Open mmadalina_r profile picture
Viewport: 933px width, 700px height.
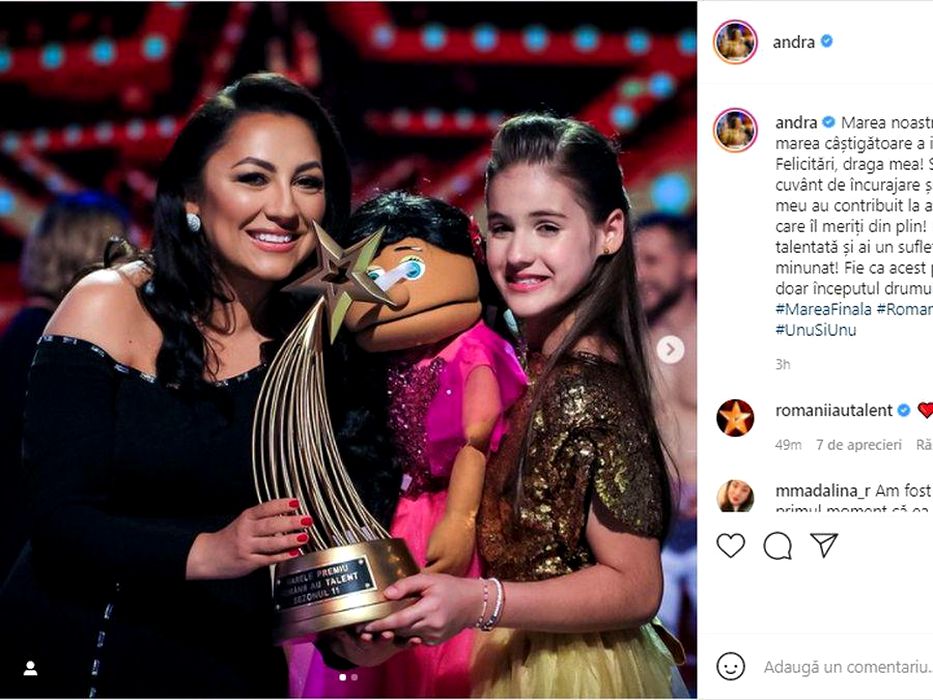[x=735, y=495]
